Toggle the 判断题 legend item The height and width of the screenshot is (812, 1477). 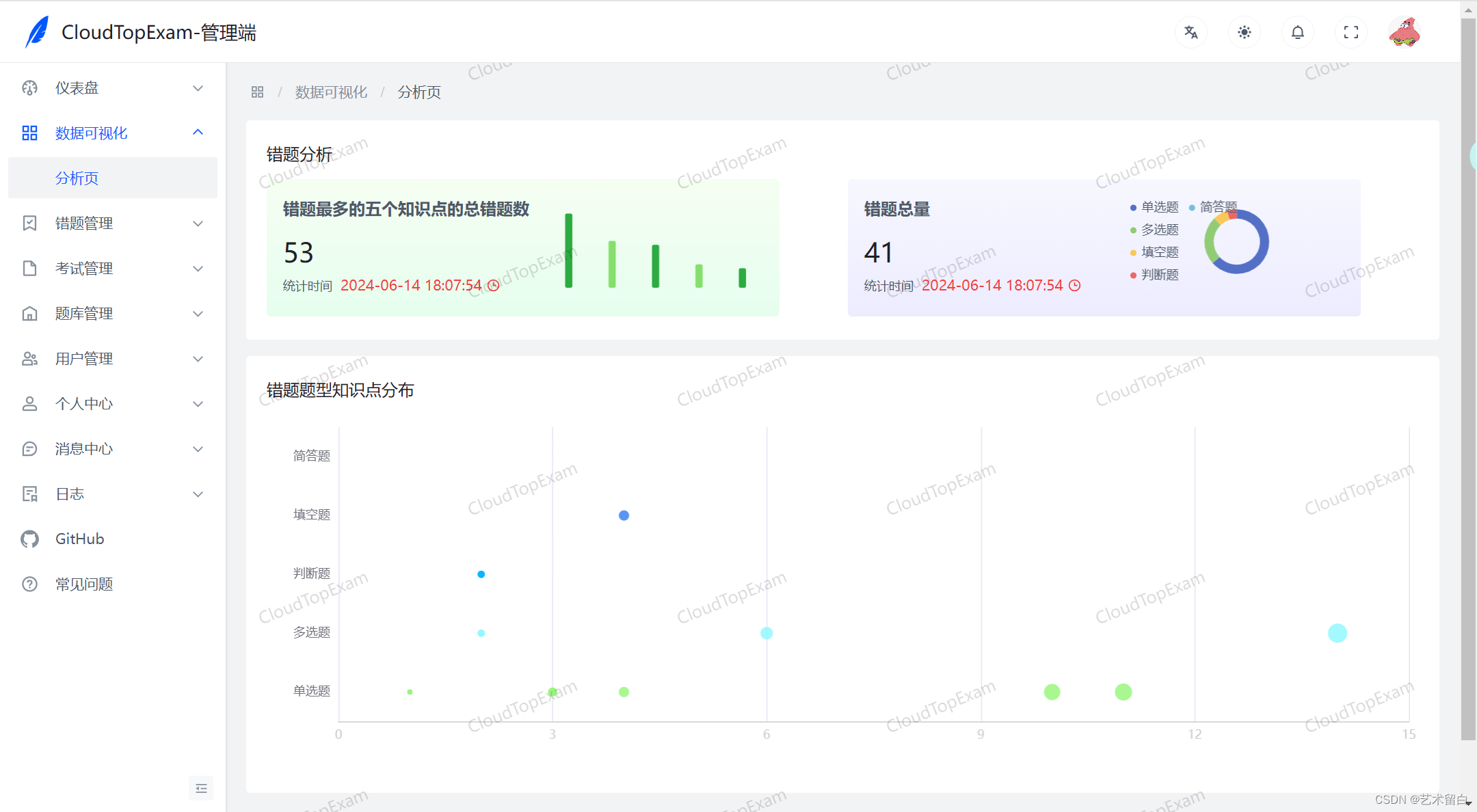point(1158,275)
